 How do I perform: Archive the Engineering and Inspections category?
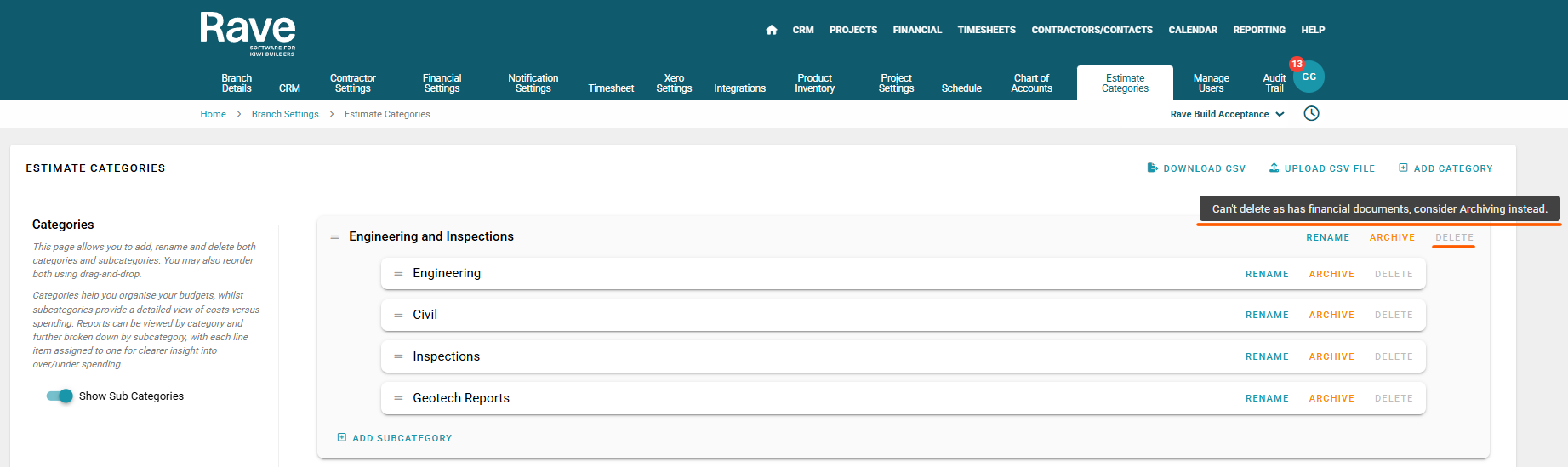click(1391, 238)
